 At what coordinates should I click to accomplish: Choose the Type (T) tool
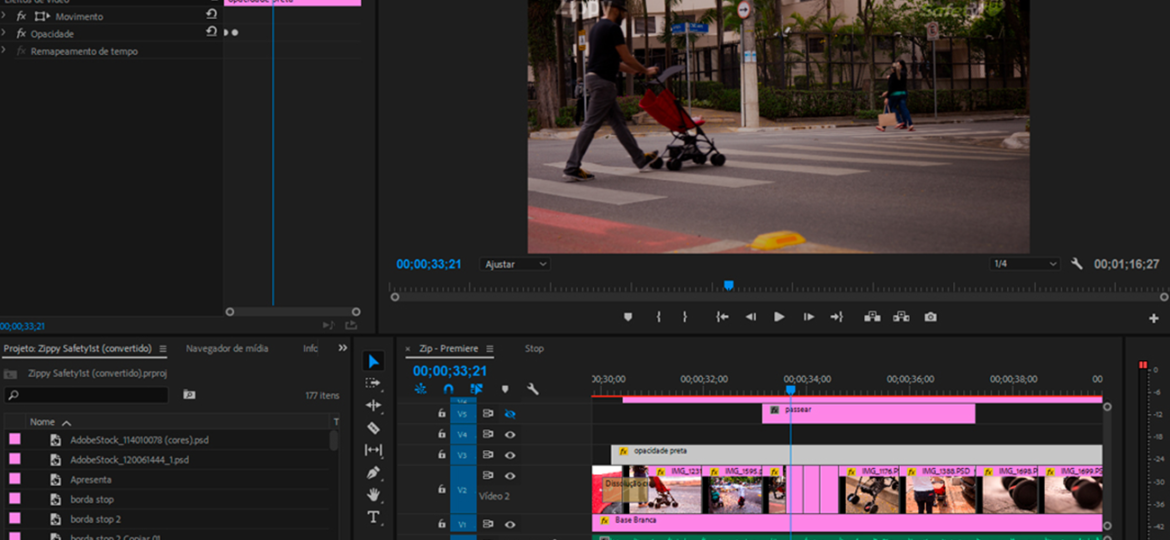(373, 517)
